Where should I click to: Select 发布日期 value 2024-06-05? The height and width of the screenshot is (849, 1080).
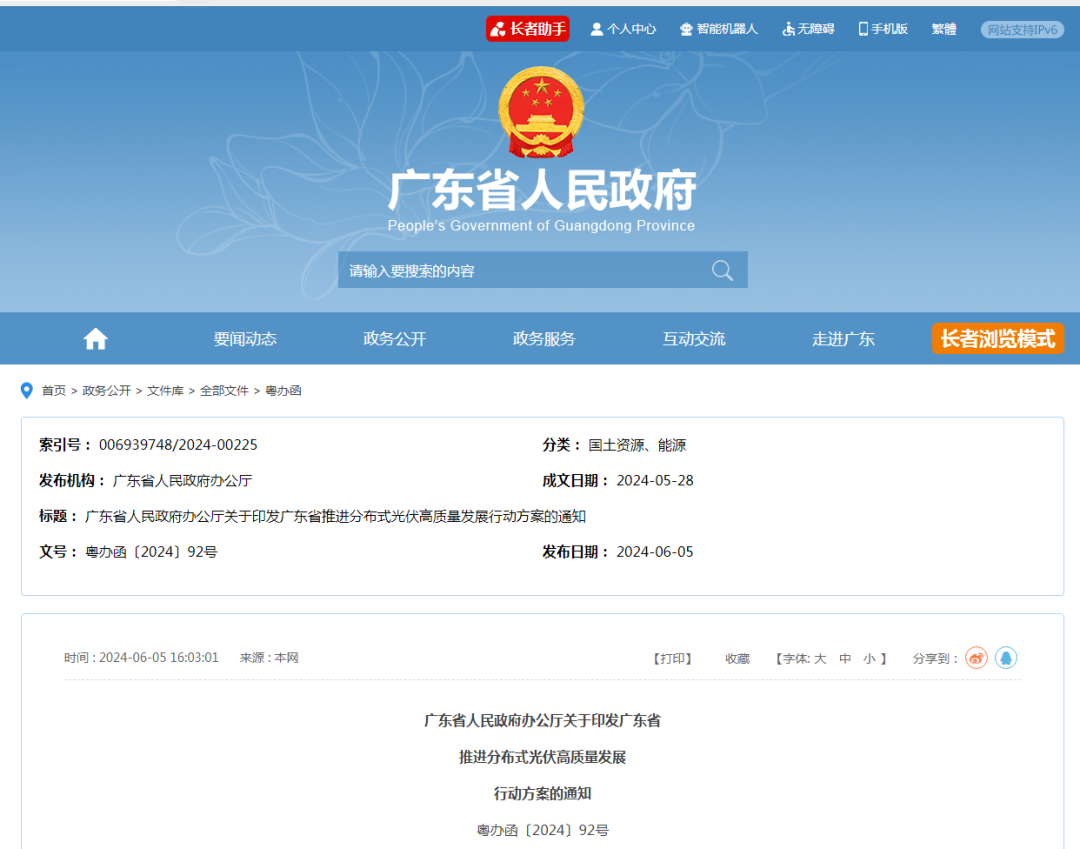click(x=655, y=552)
